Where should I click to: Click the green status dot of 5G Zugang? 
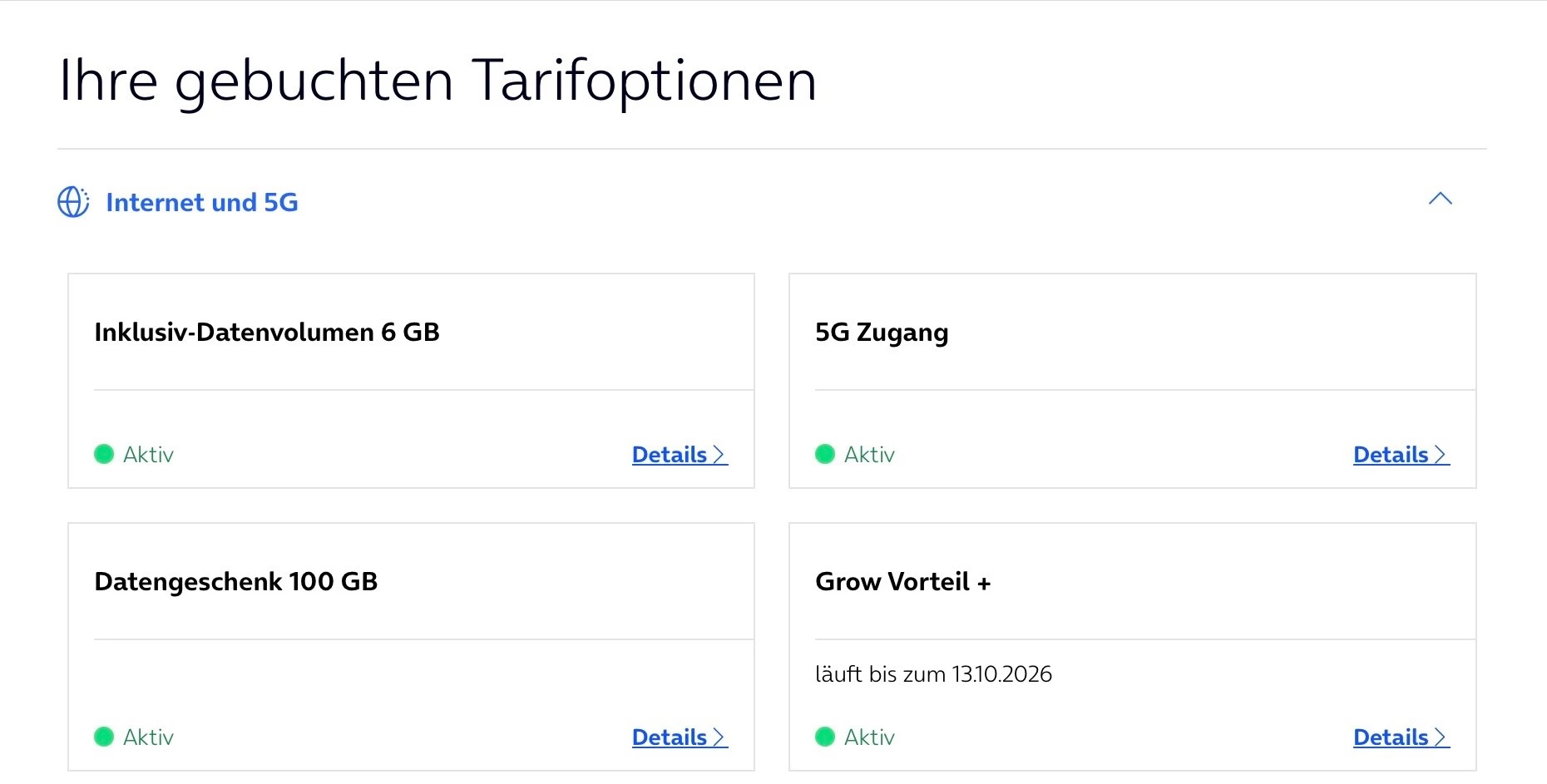825,454
